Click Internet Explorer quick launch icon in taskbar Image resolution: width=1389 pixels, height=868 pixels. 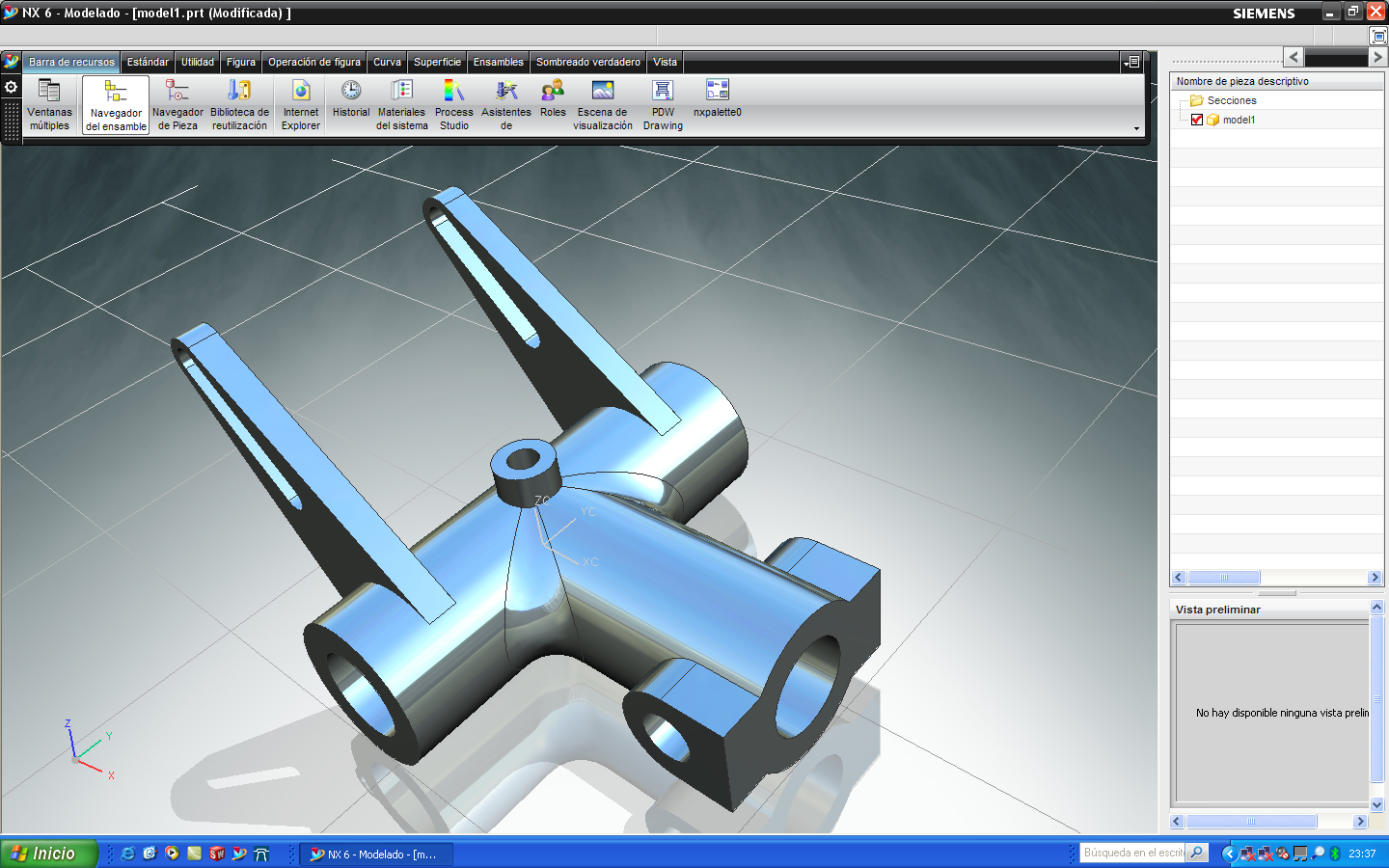pos(127,854)
